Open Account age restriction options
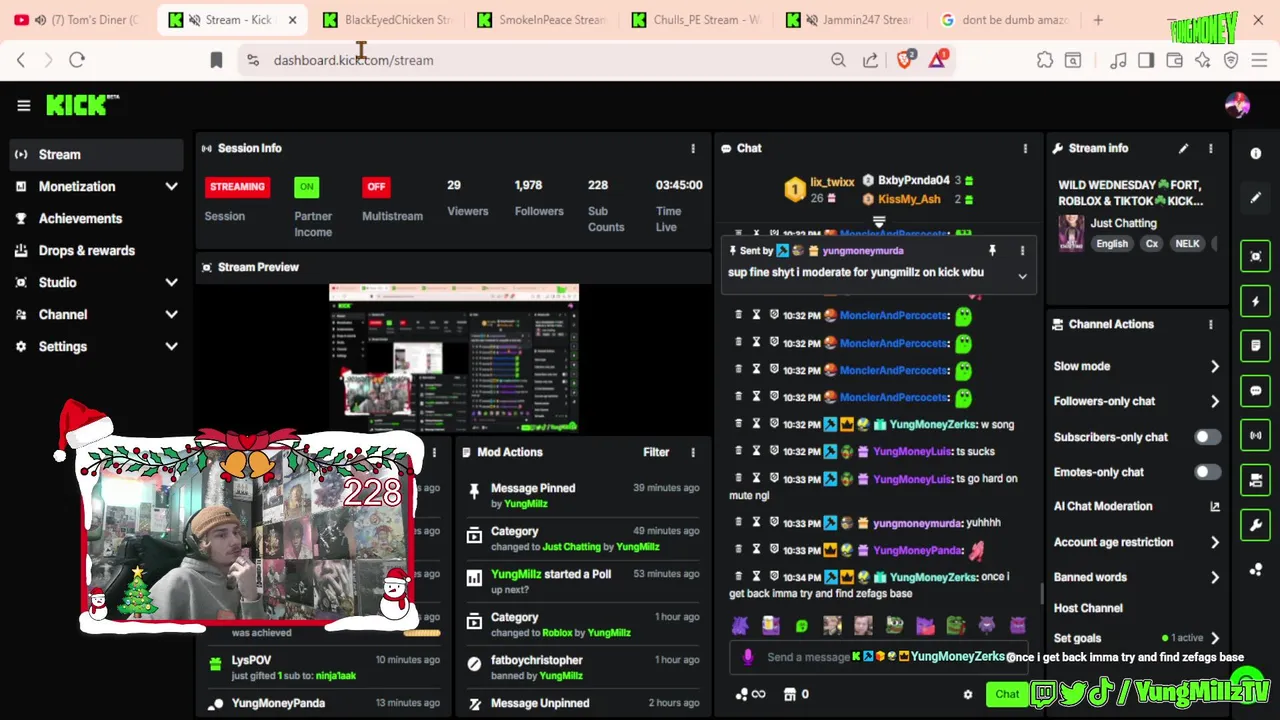The width and height of the screenshot is (1280, 720). click(x=1137, y=542)
